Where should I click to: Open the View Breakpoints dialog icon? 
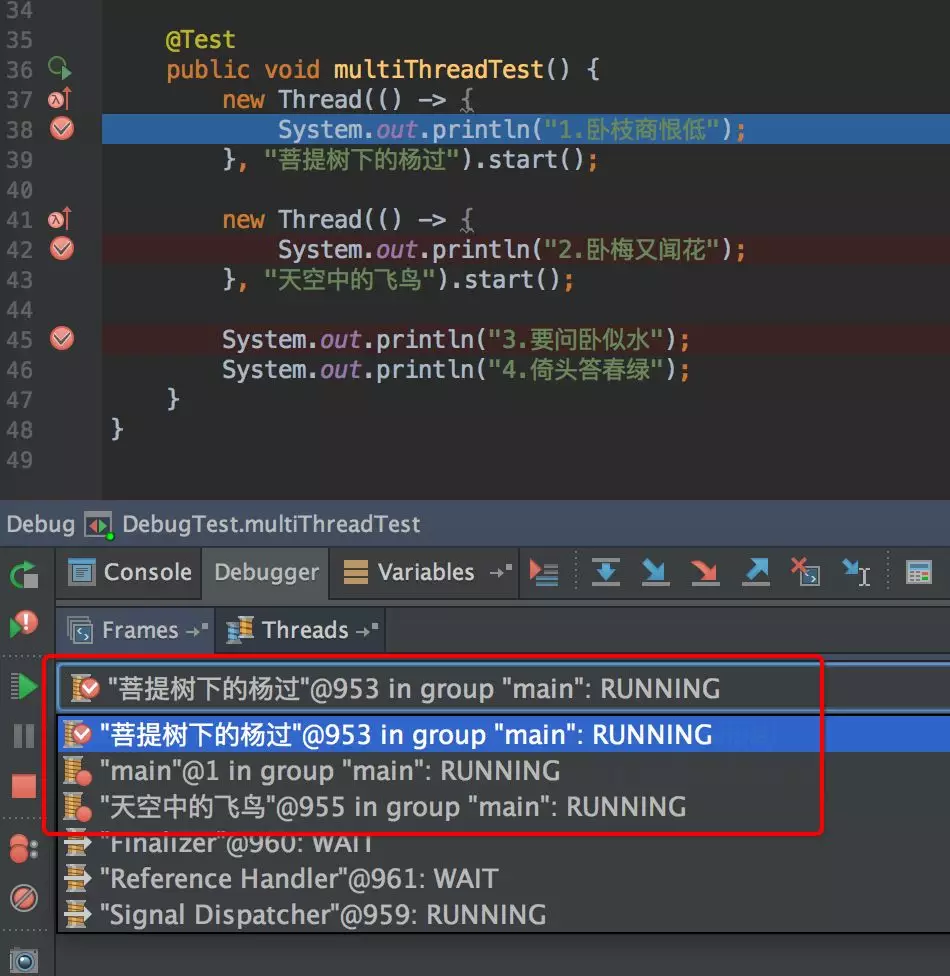pos(24,848)
